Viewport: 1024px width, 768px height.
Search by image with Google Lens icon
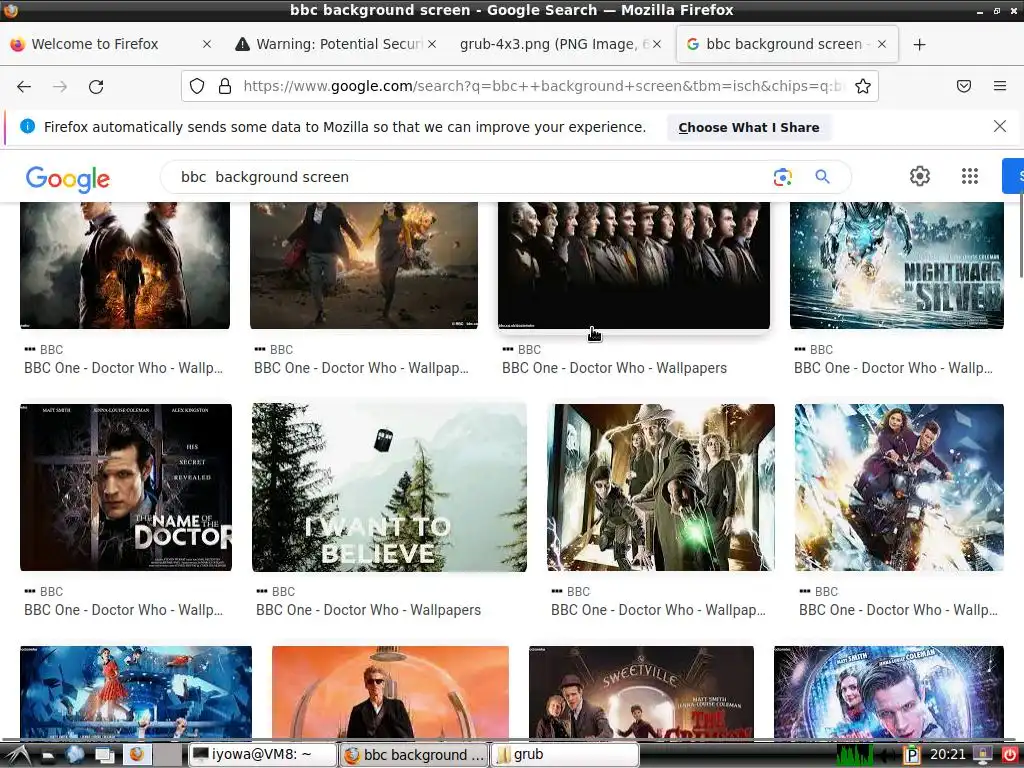[x=782, y=177]
